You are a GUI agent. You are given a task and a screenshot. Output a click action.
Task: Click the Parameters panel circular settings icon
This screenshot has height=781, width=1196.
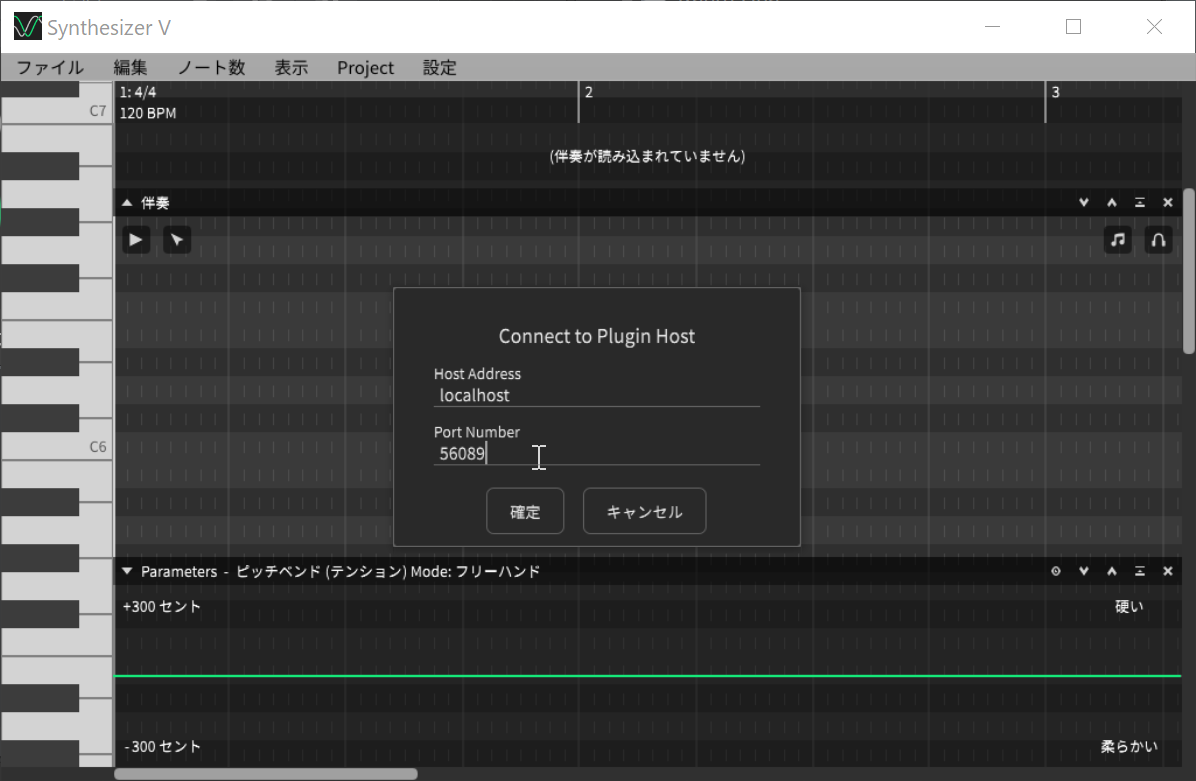coord(1056,571)
